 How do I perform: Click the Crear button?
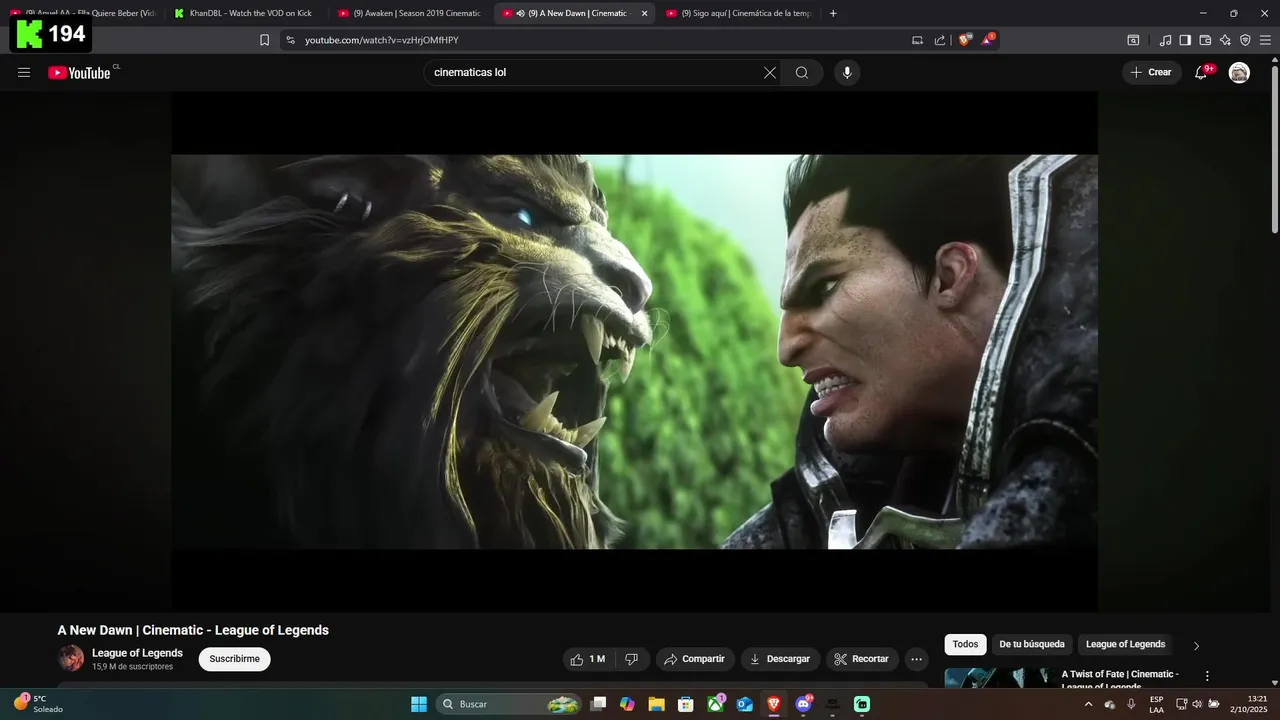[1151, 72]
